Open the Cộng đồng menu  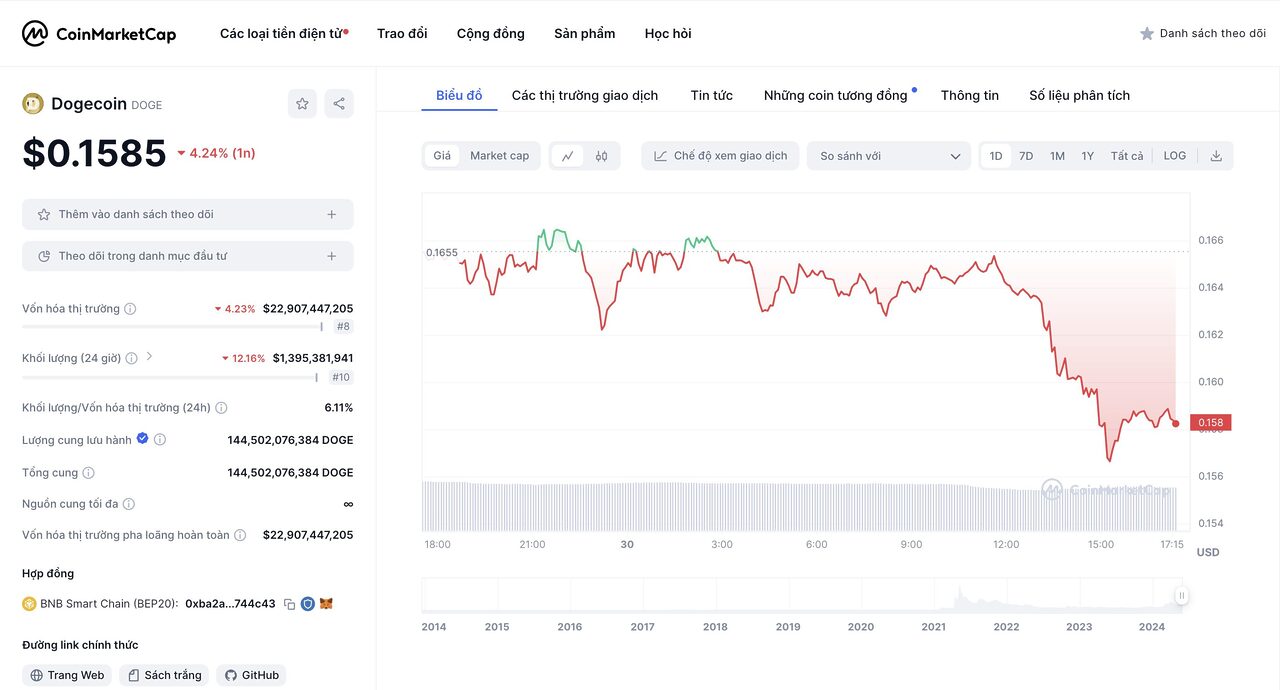pos(491,34)
